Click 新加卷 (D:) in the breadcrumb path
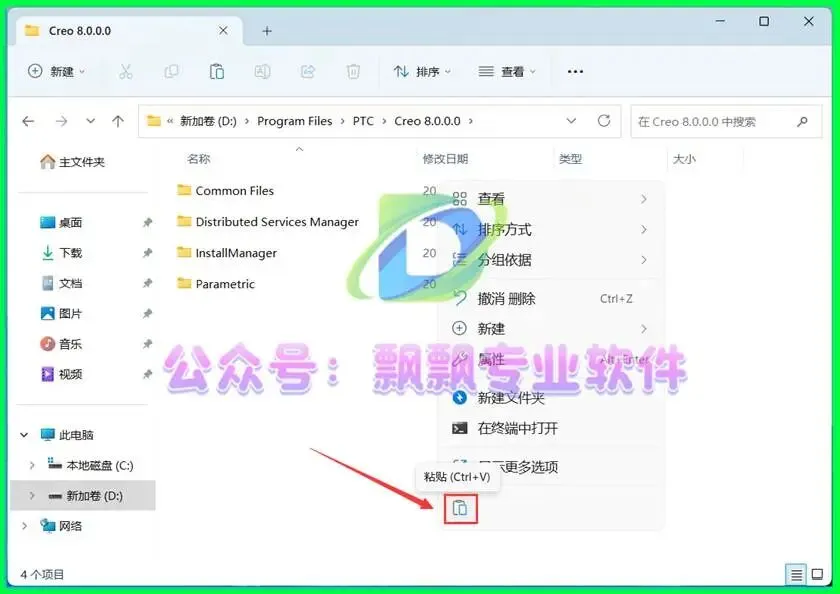 [x=208, y=121]
